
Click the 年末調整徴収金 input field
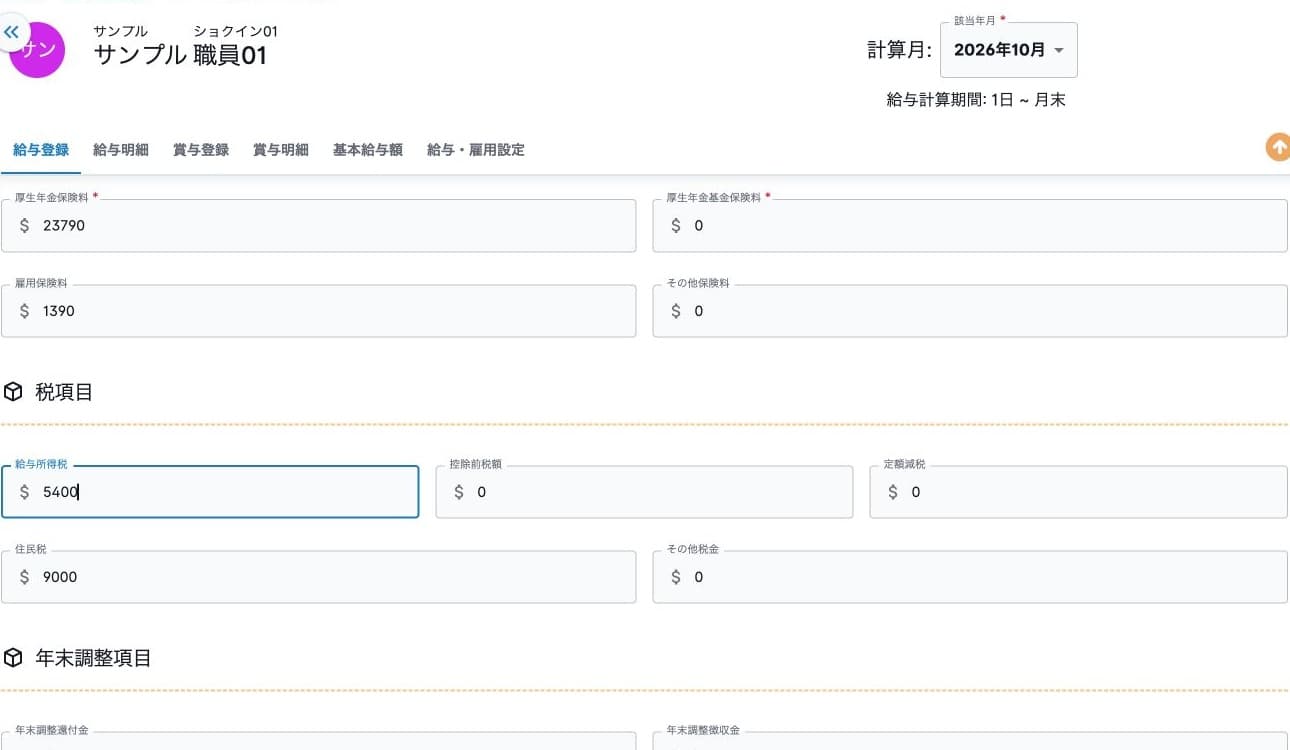point(970,741)
